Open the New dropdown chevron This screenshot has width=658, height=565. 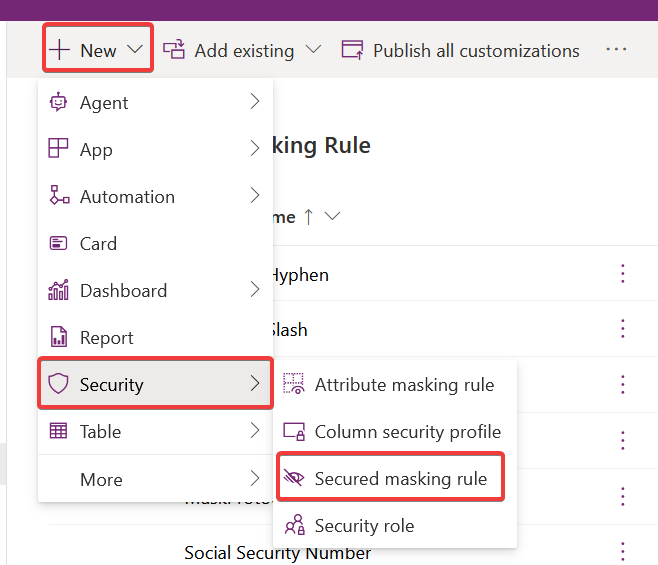(136, 50)
